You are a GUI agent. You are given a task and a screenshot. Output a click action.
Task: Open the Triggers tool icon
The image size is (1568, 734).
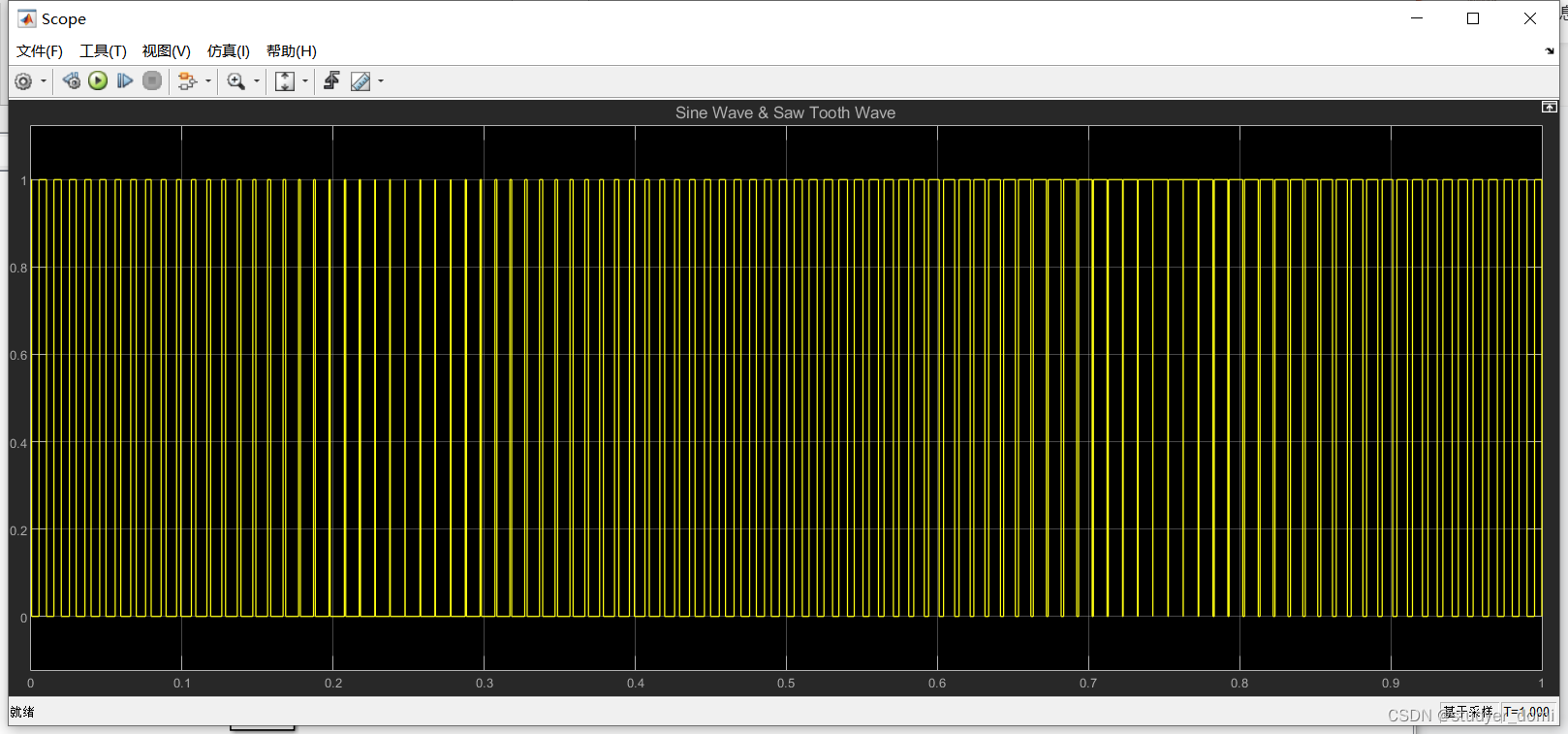point(331,80)
